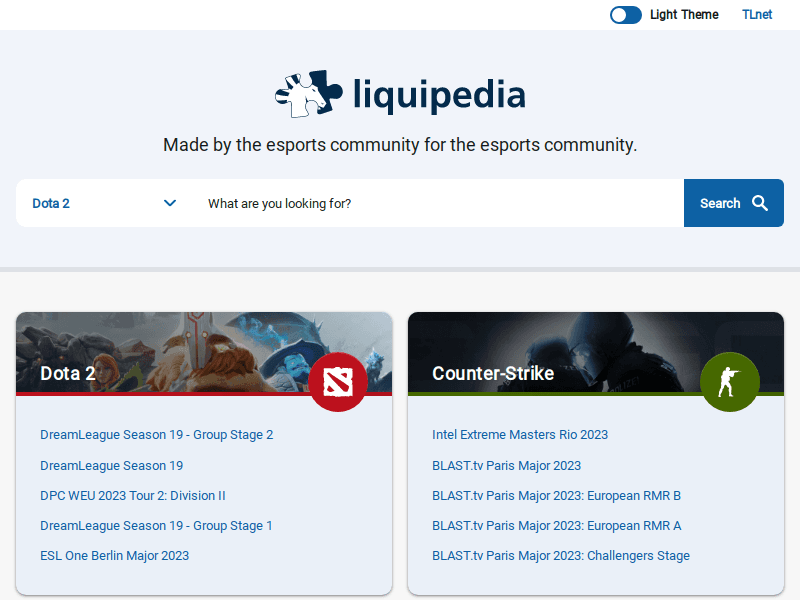Open DPC WEU 2023 Tour 2: Division II

point(133,496)
